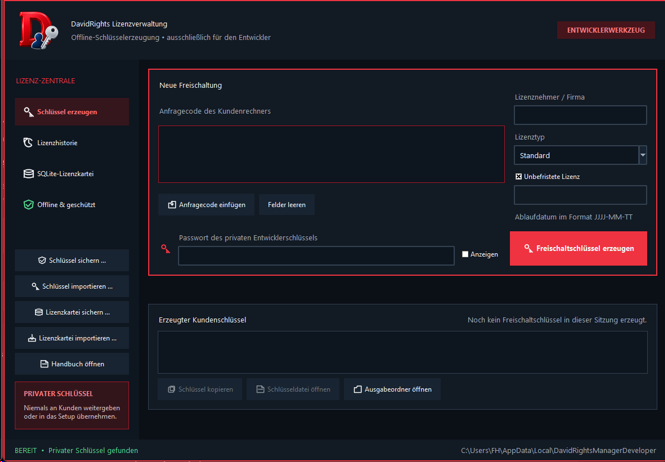The width and height of the screenshot is (665, 462).
Task: Click the DavidRights red D logo
Action: click(39, 31)
